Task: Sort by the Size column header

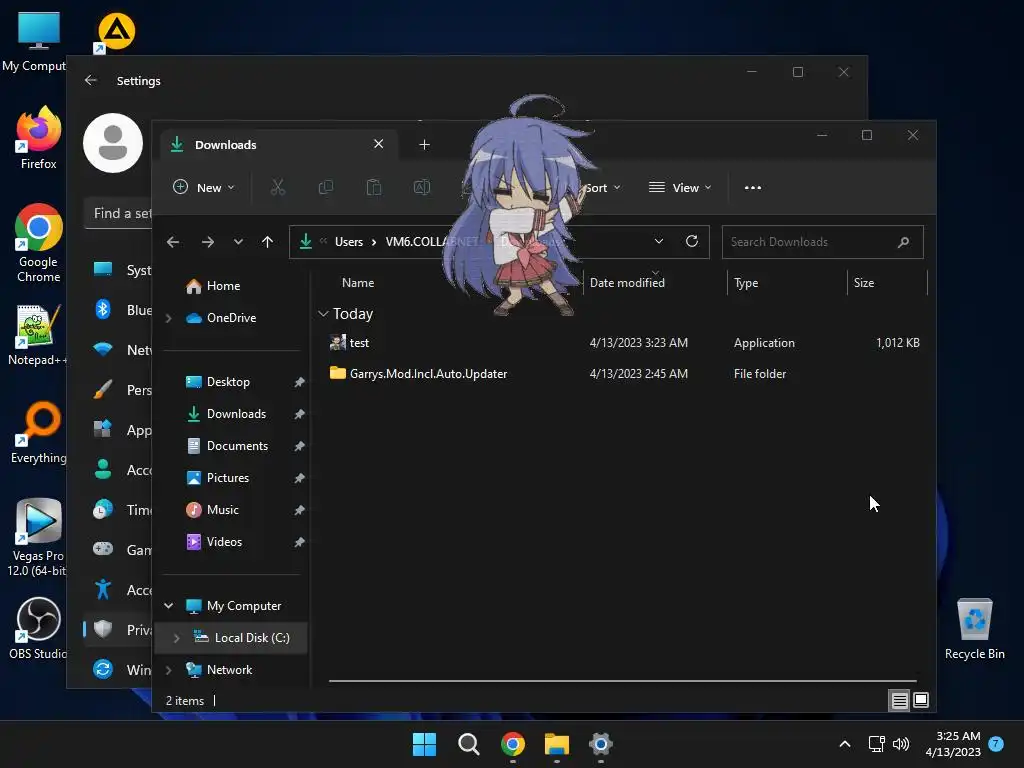Action: point(863,283)
